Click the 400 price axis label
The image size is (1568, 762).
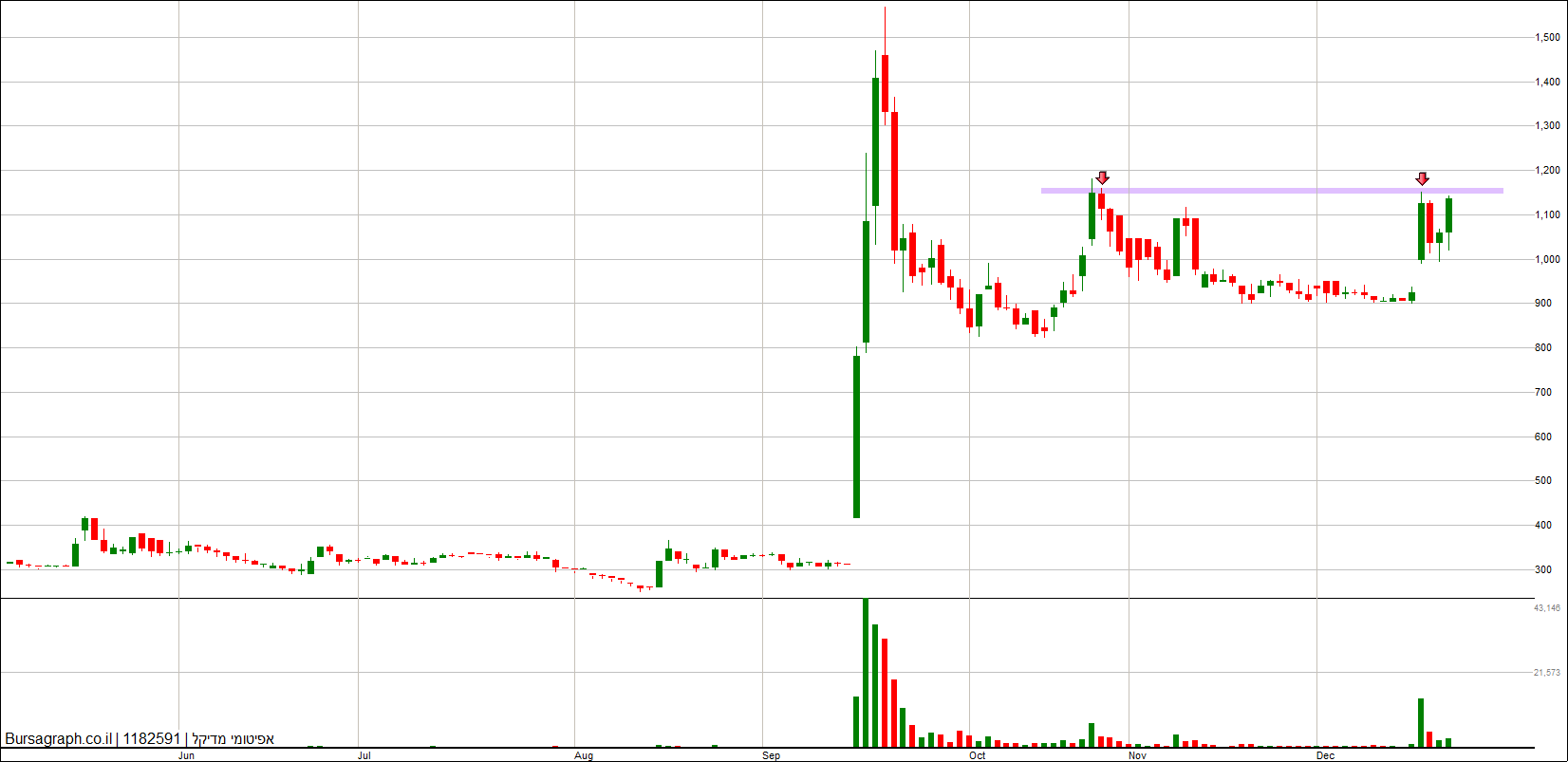tap(1543, 526)
